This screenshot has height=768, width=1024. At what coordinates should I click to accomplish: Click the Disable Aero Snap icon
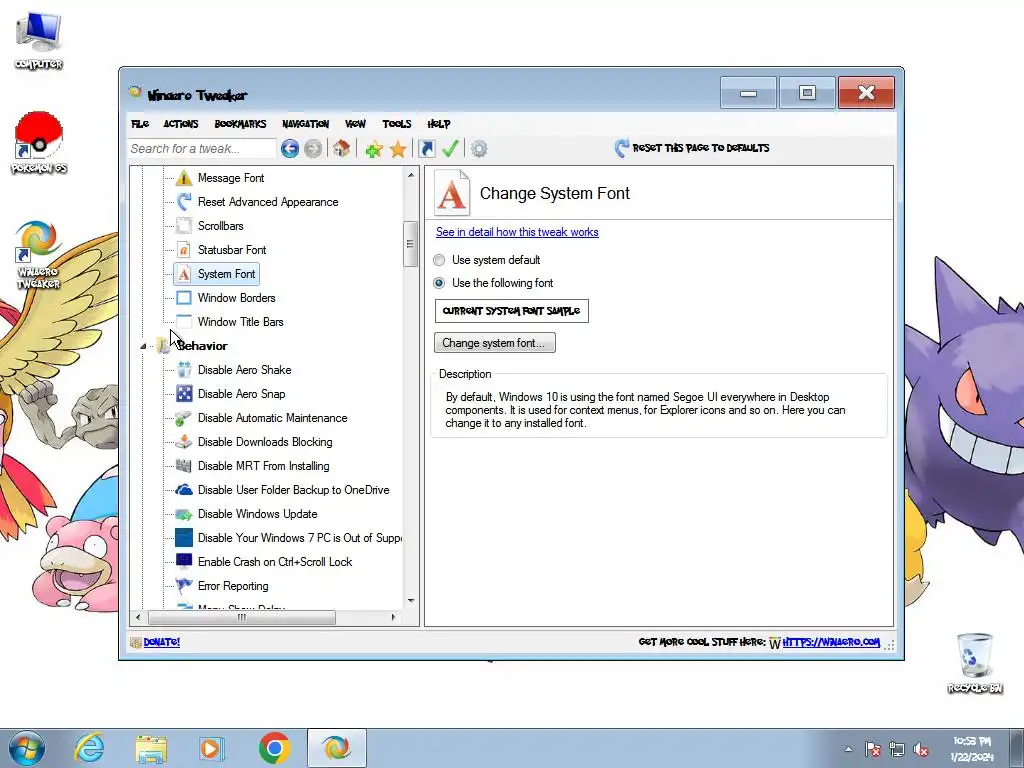click(x=184, y=394)
